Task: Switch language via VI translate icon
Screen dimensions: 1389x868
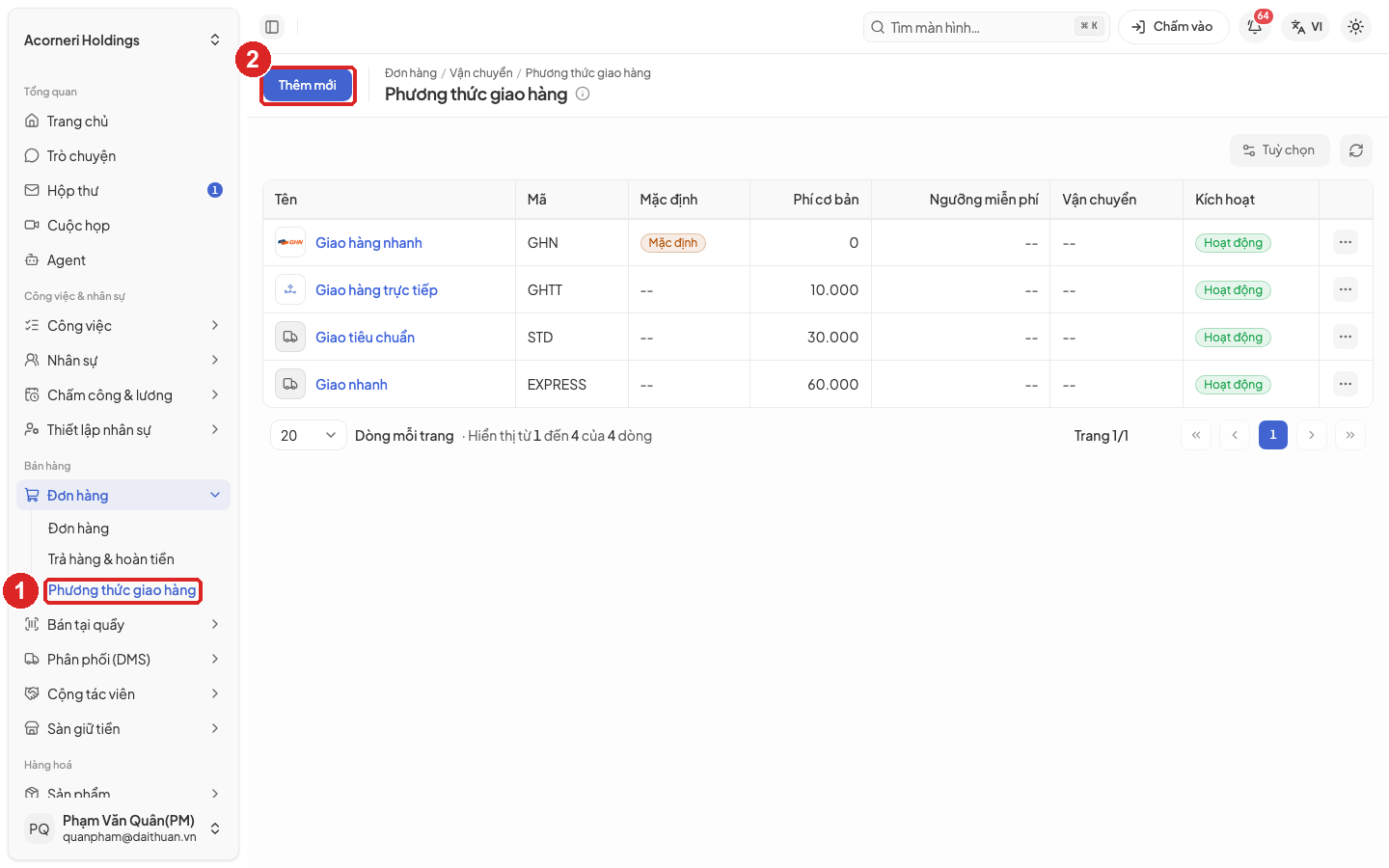Action: pos(1307,27)
